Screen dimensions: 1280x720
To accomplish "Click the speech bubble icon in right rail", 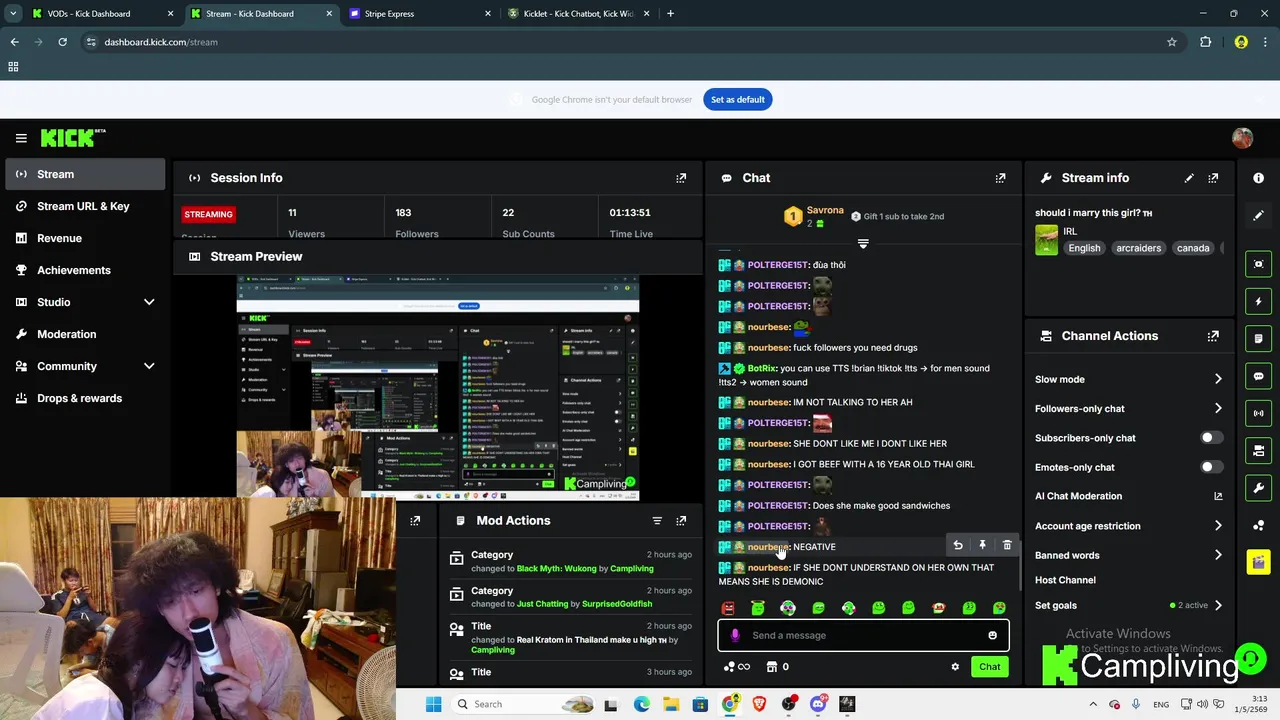I will click(1258, 376).
